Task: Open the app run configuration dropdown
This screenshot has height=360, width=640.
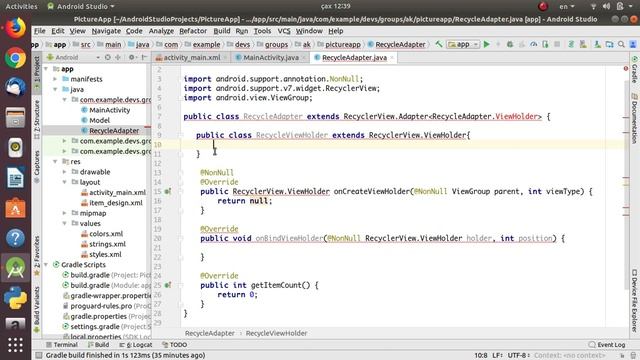Action: point(463,44)
